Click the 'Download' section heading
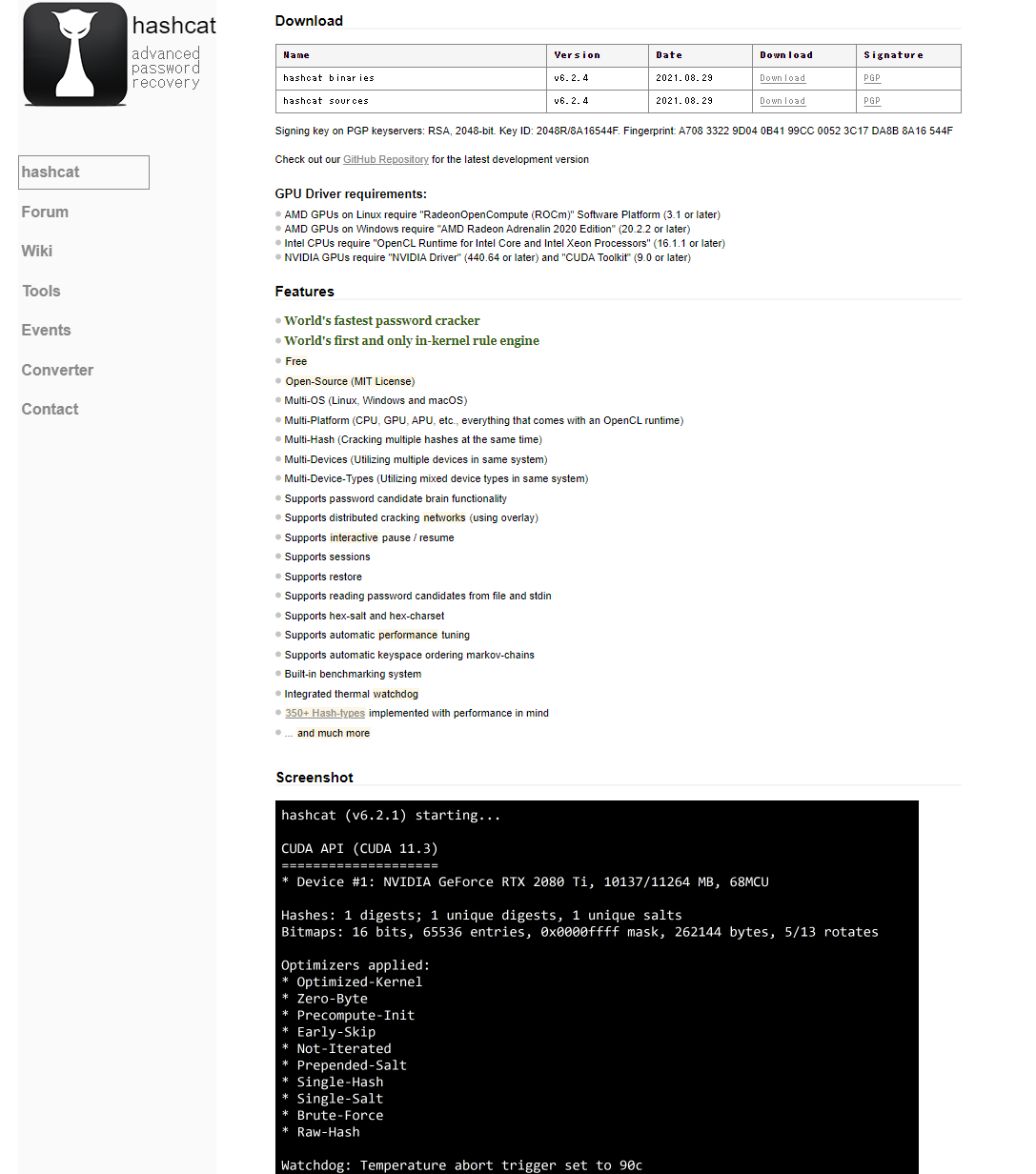 pos(309,21)
